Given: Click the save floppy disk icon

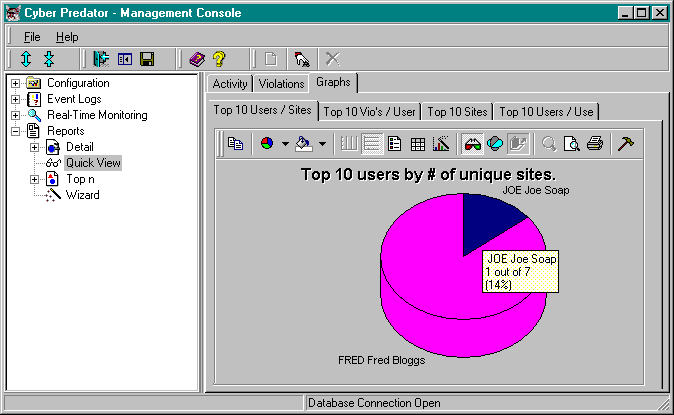Looking at the screenshot, I should click(x=147, y=60).
